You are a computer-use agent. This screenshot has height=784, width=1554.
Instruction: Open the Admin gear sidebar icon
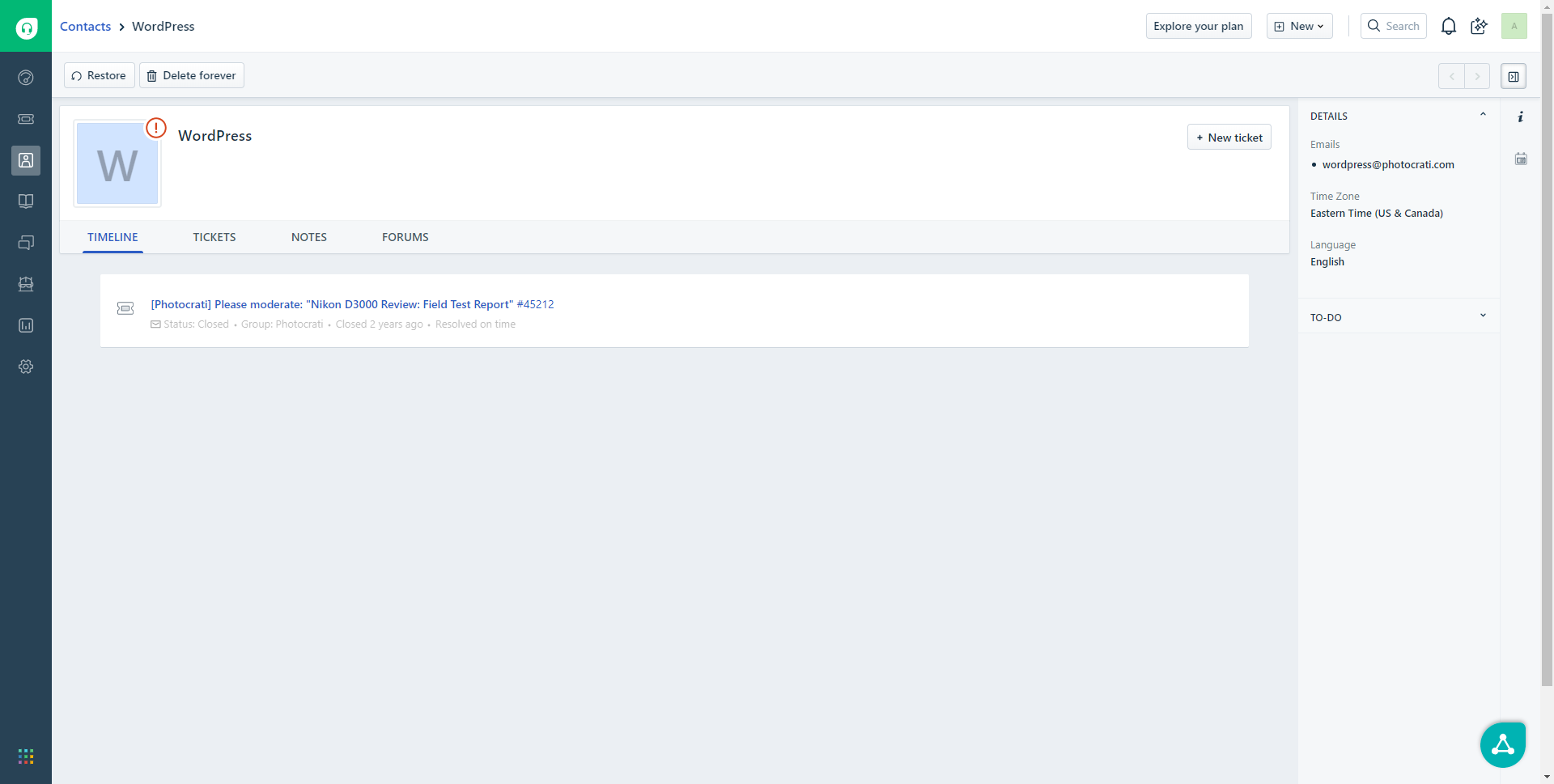coord(26,367)
